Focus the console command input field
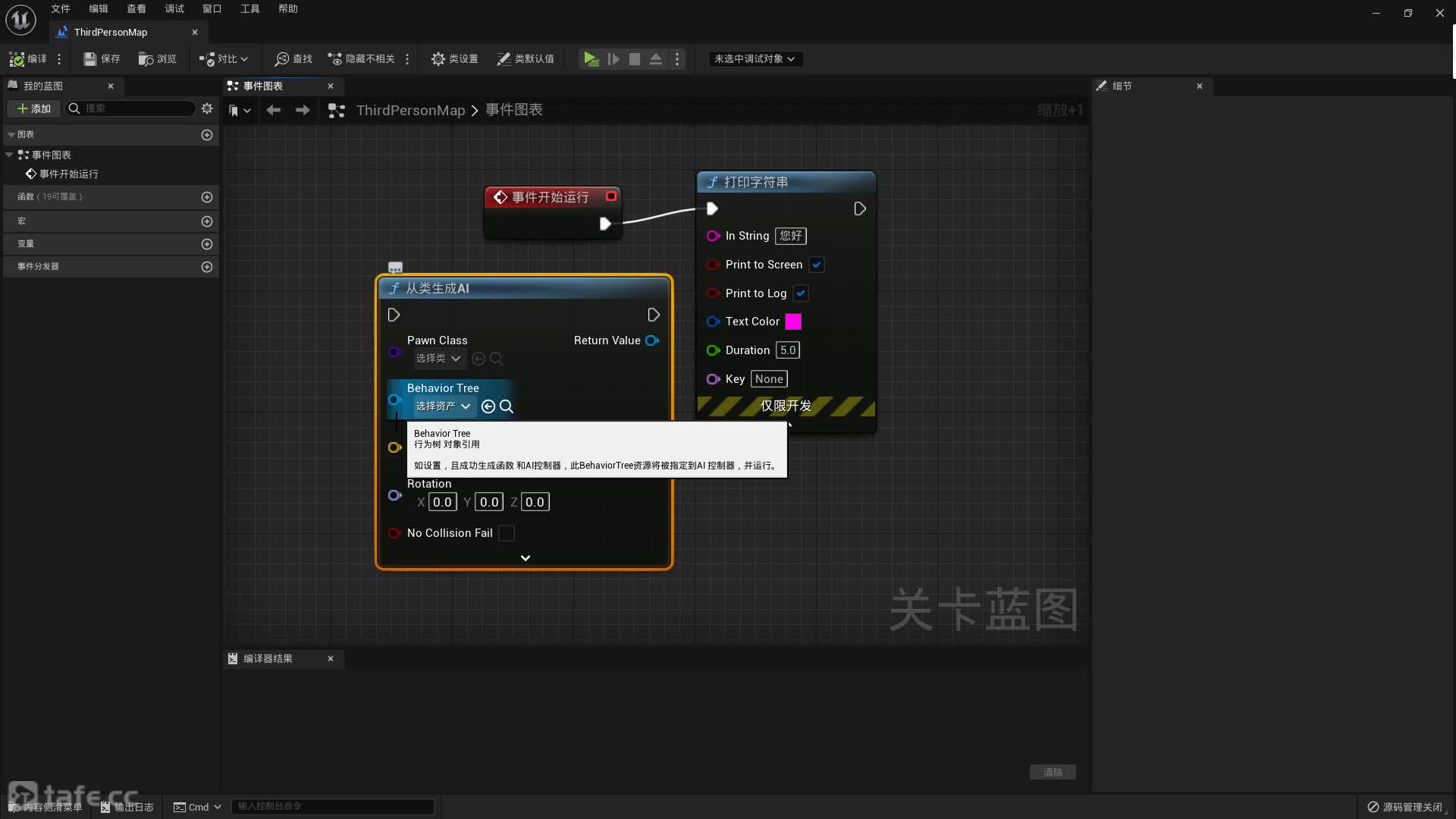Screen dimensions: 1456x819 pyautogui.click(x=333, y=806)
